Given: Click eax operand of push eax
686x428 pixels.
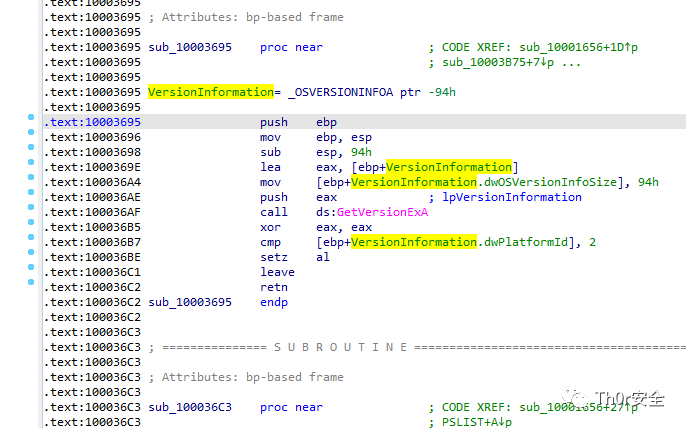Looking at the screenshot, I should [x=326, y=197].
